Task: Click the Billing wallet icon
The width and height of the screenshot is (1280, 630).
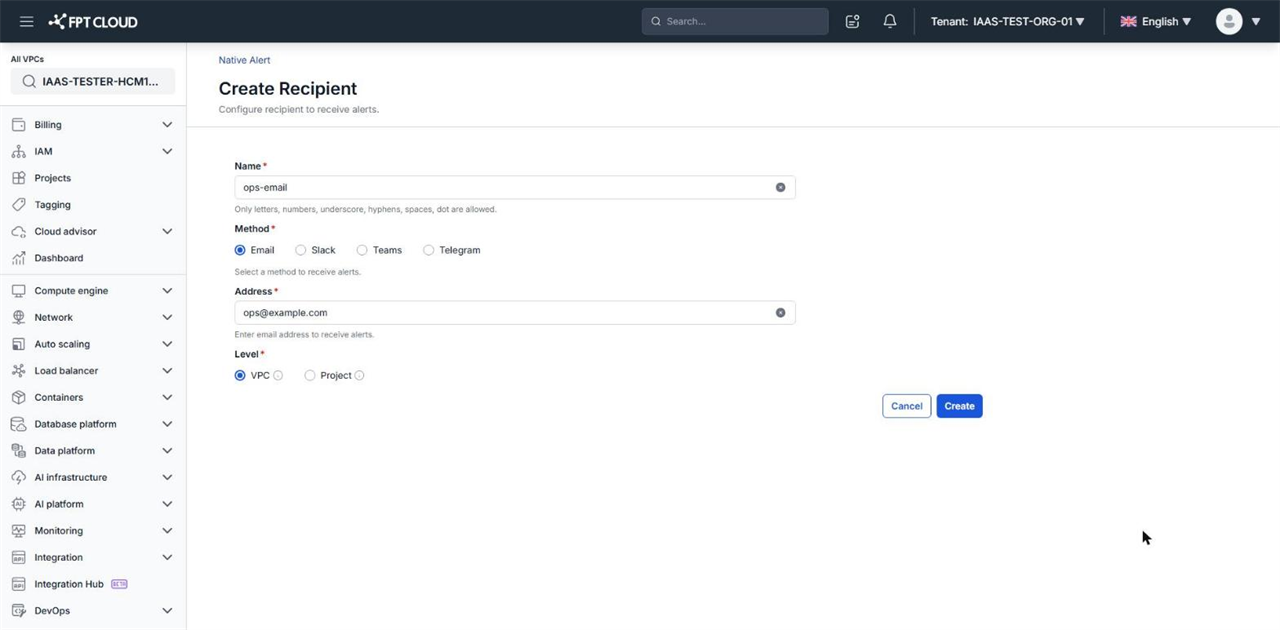Action: tap(18, 125)
